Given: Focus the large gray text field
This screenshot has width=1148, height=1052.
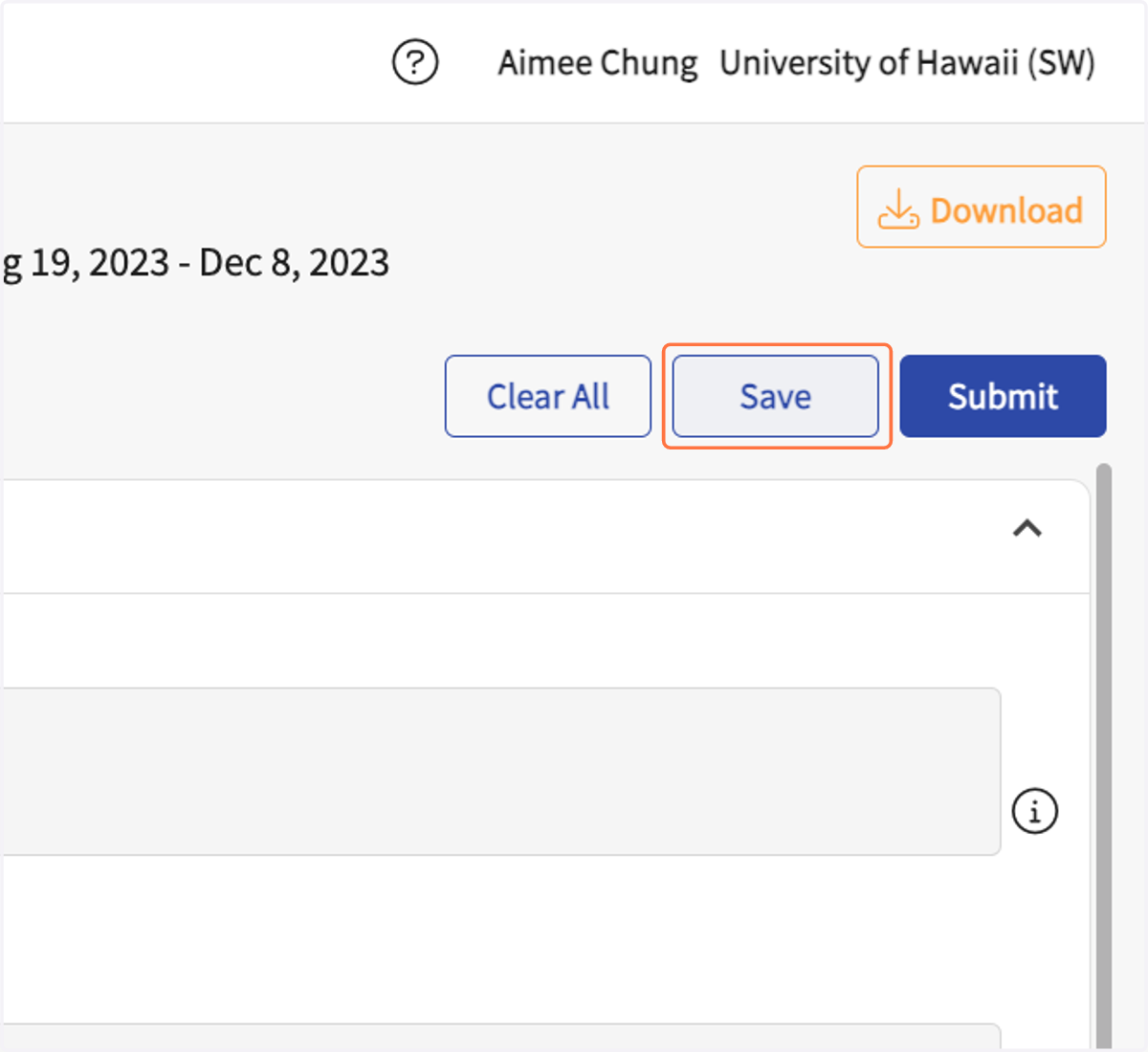Looking at the screenshot, I should coord(501,771).
